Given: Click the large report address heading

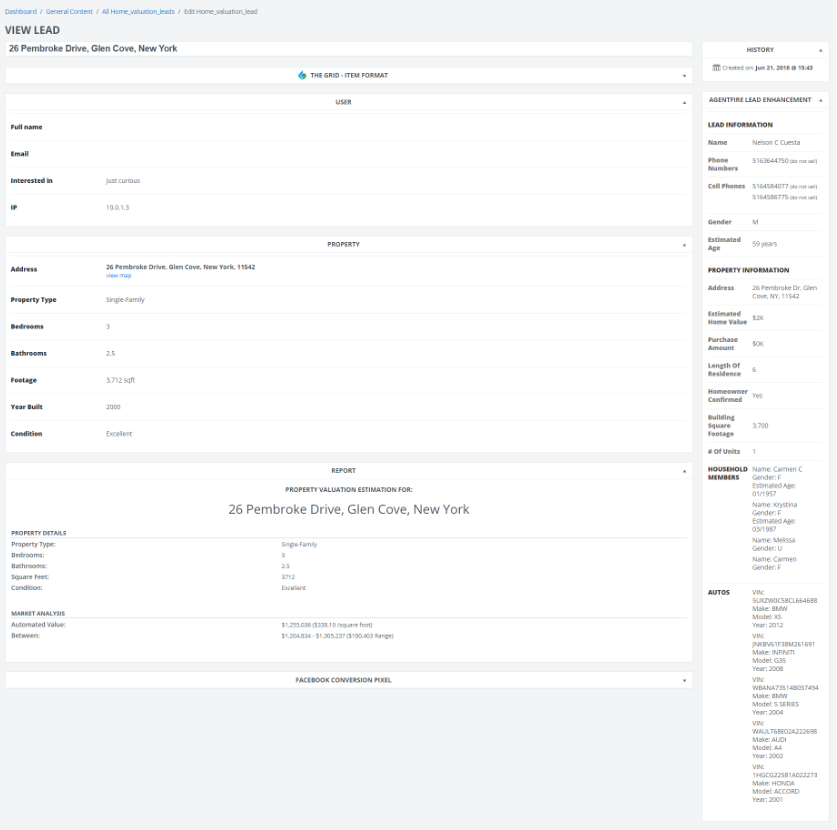Looking at the screenshot, I should (x=348, y=509).
